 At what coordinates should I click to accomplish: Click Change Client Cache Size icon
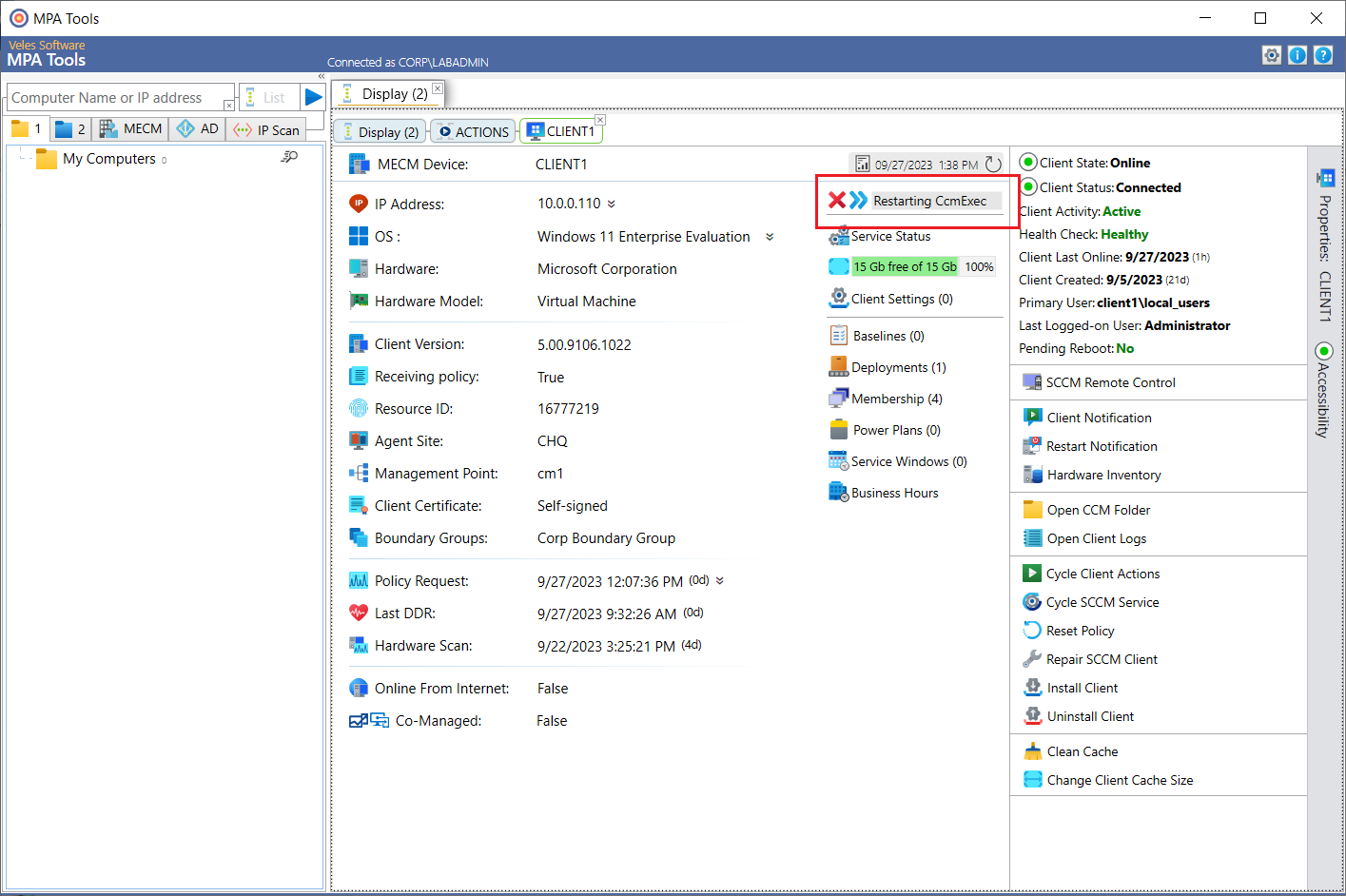point(1032,780)
